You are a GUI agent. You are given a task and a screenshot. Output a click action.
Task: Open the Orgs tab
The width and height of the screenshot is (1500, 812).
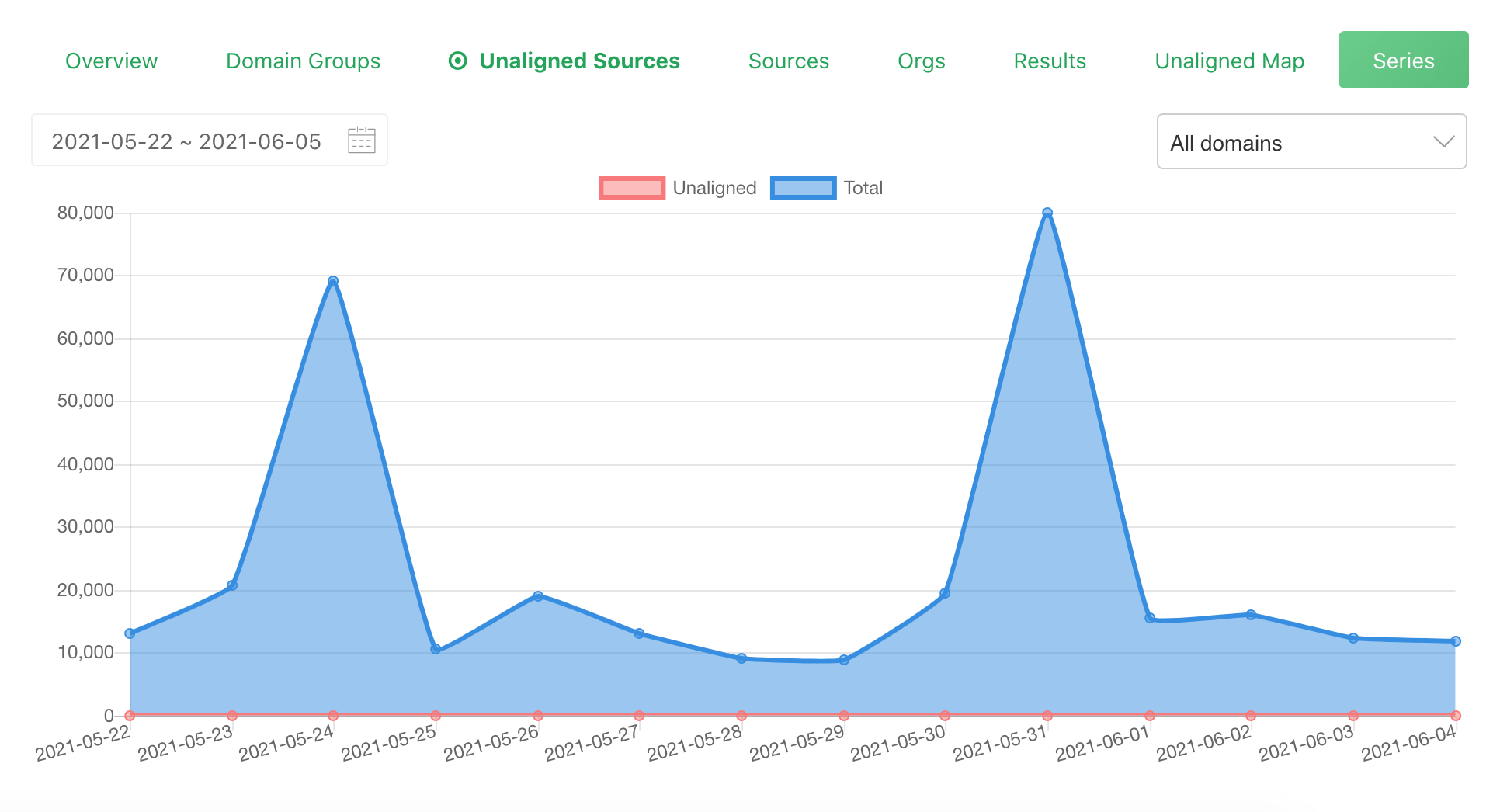(921, 61)
